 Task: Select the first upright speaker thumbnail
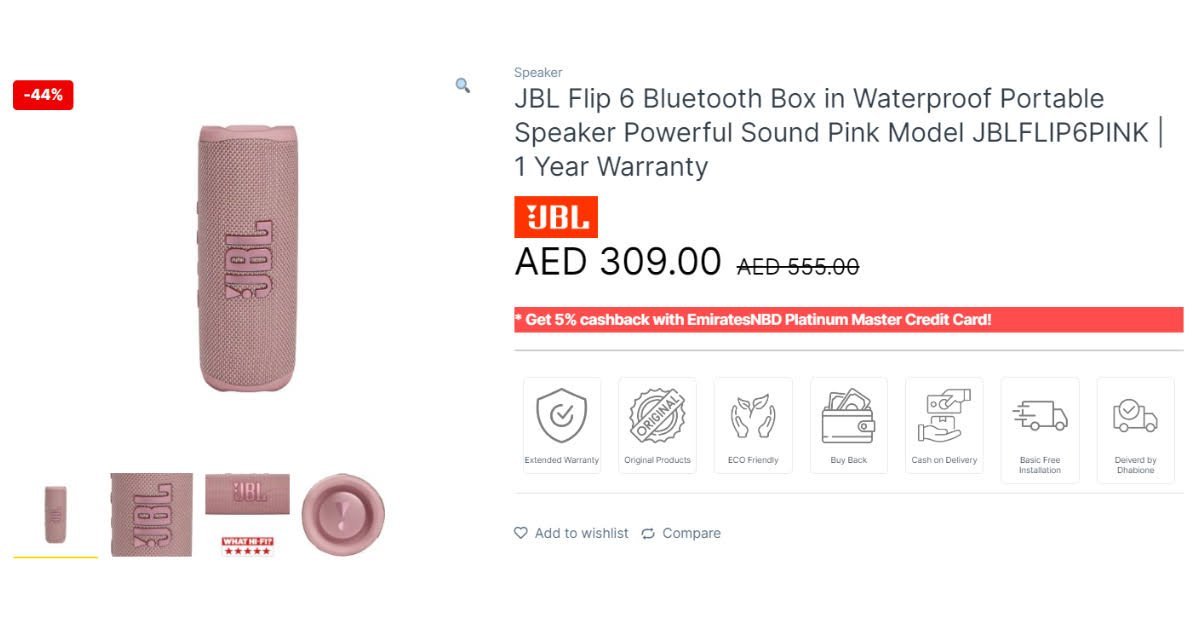[55, 514]
